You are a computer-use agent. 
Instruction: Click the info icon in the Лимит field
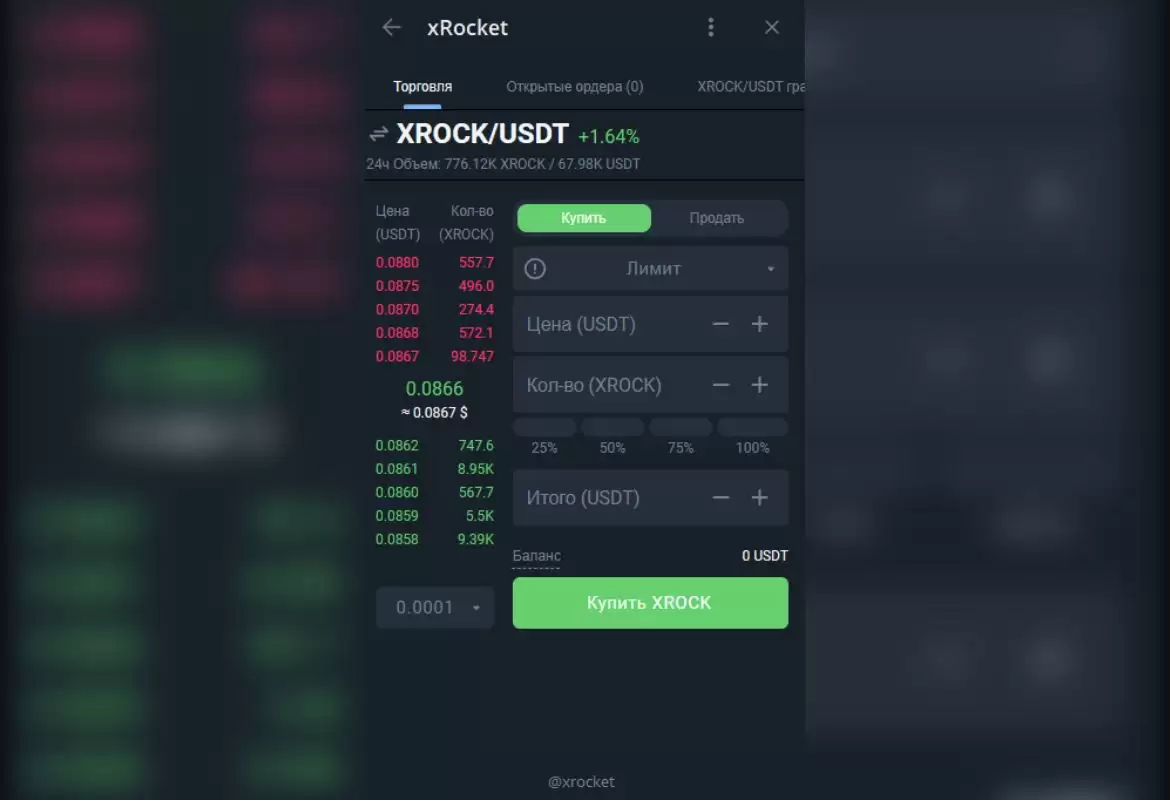[535, 269]
